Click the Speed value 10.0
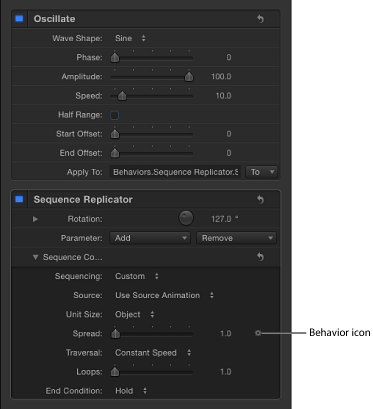 click(x=223, y=96)
